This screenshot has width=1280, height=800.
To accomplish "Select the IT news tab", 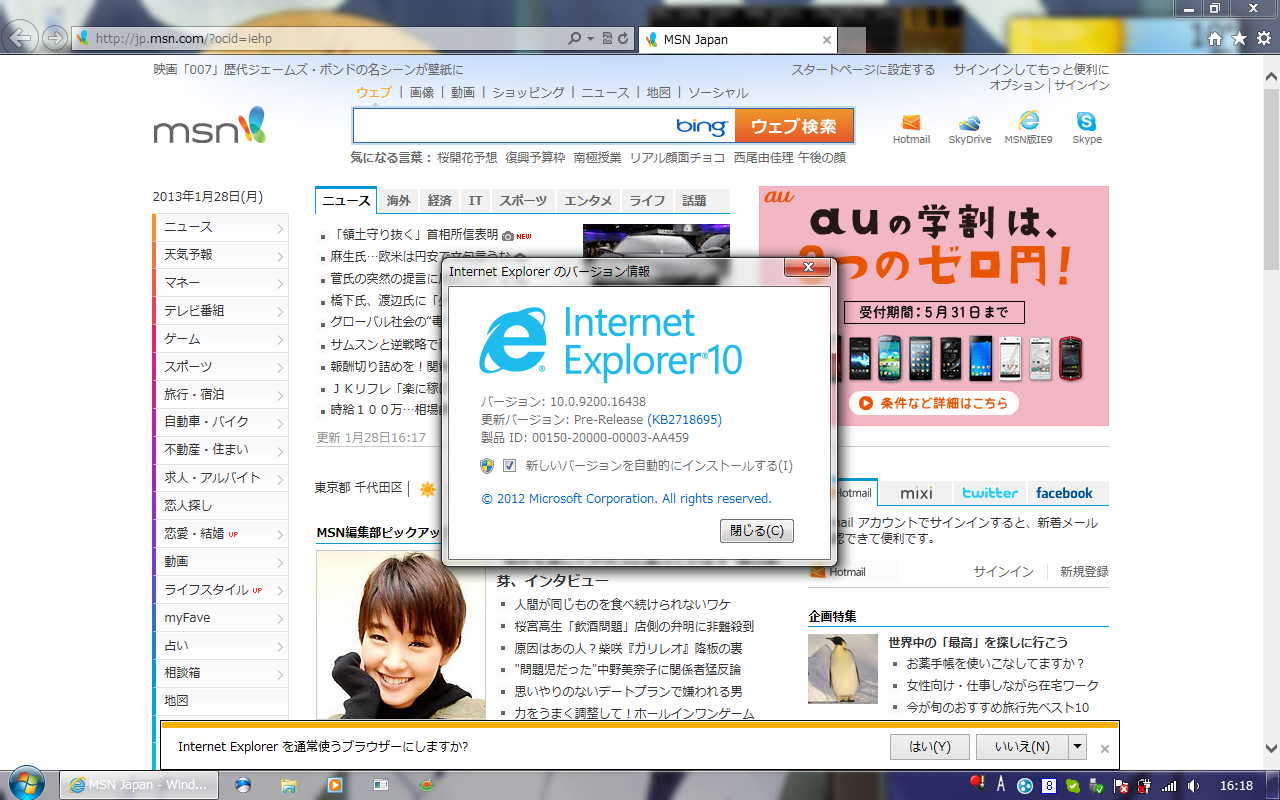I will pos(476,200).
